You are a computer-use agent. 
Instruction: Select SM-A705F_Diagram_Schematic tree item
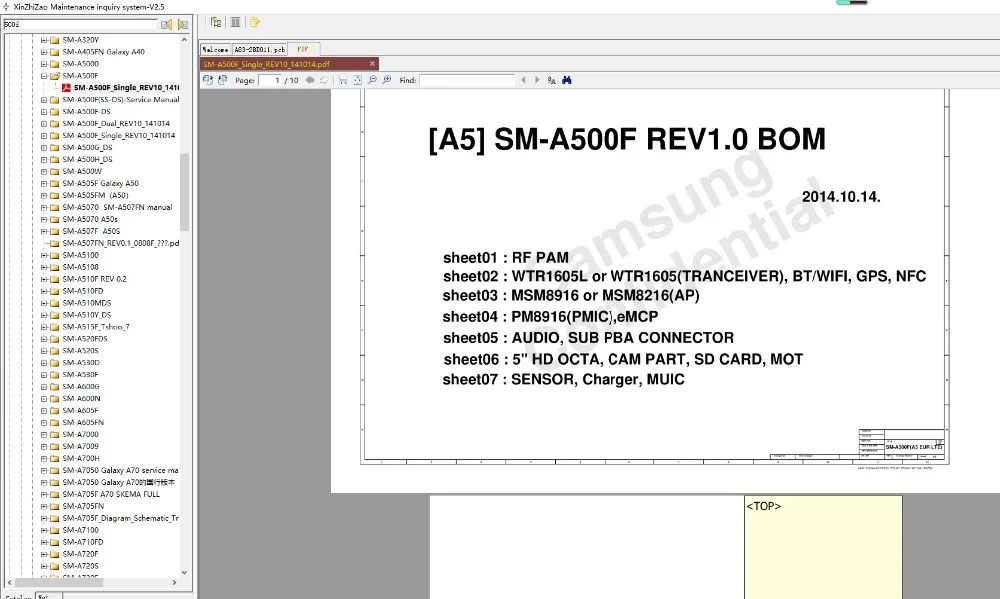point(121,518)
